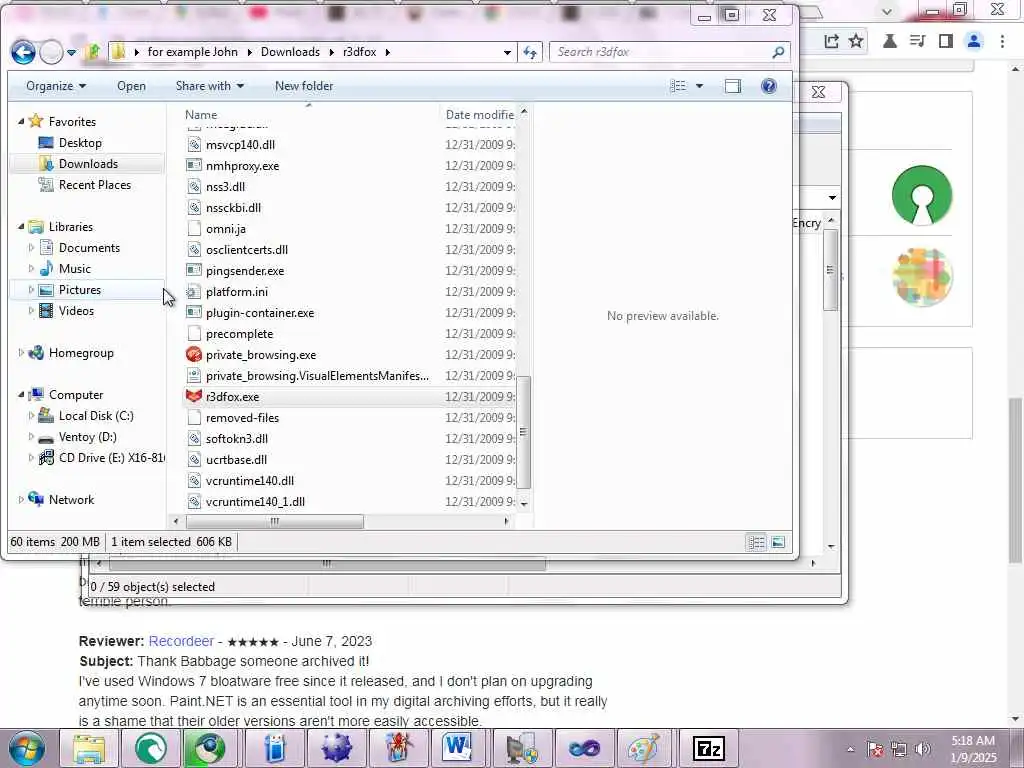Select Desktop in Favorites

click(x=80, y=143)
